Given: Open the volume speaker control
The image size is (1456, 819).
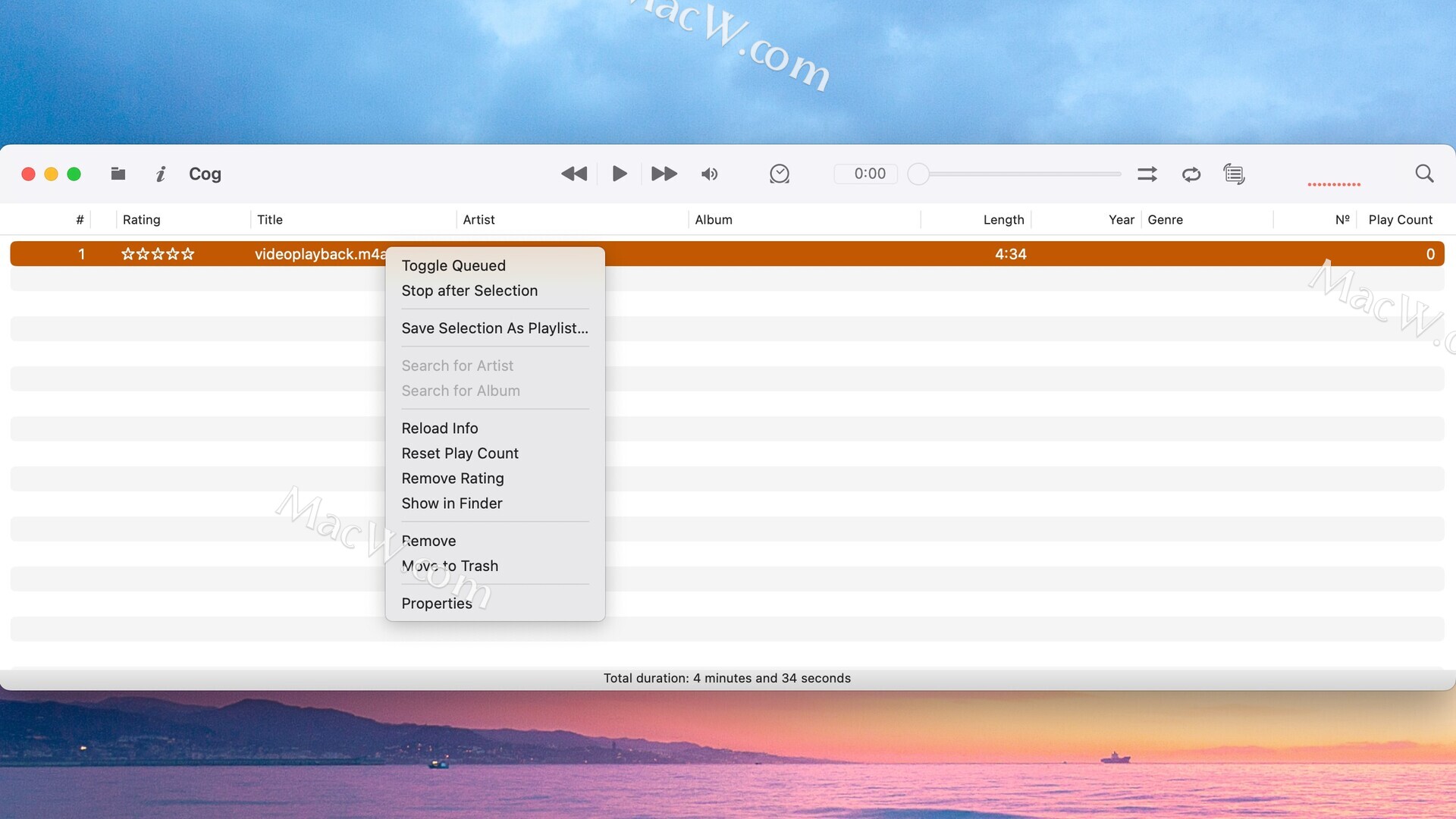Looking at the screenshot, I should pyautogui.click(x=709, y=174).
